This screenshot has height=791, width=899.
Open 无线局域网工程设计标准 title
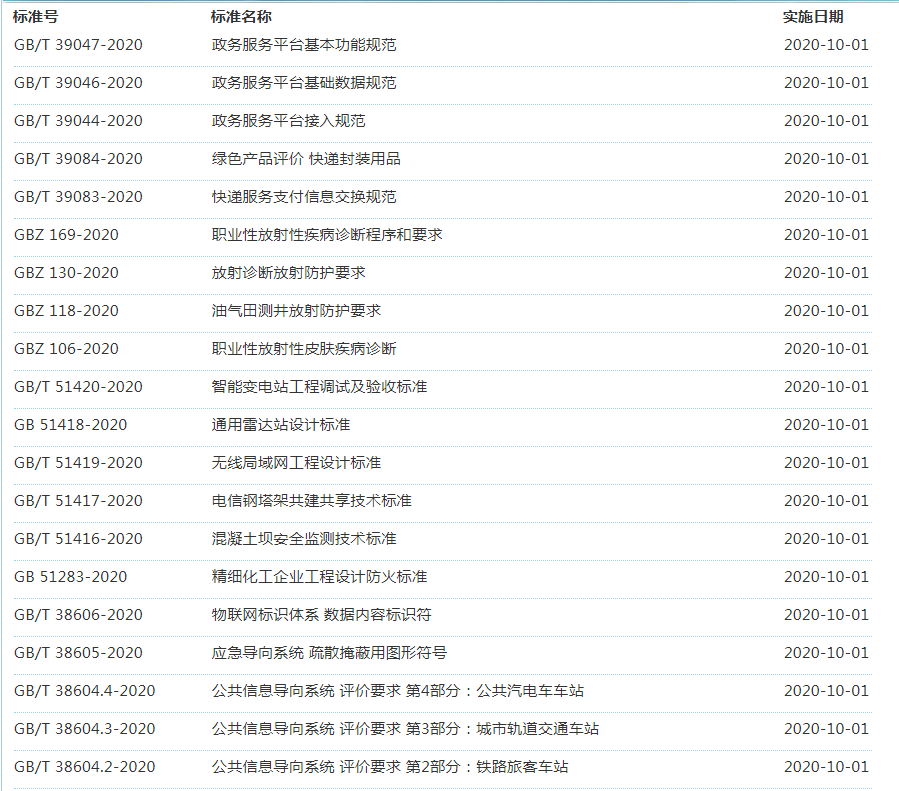coord(296,463)
